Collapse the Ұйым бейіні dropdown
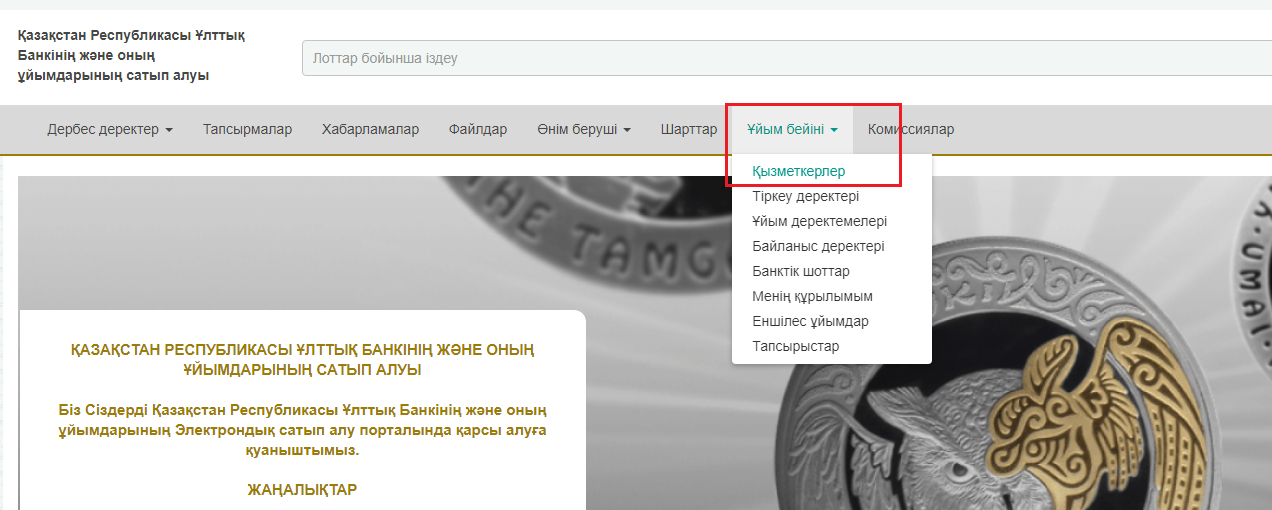The width and height of the screenshot is (1272, 510). click(792, 129)
